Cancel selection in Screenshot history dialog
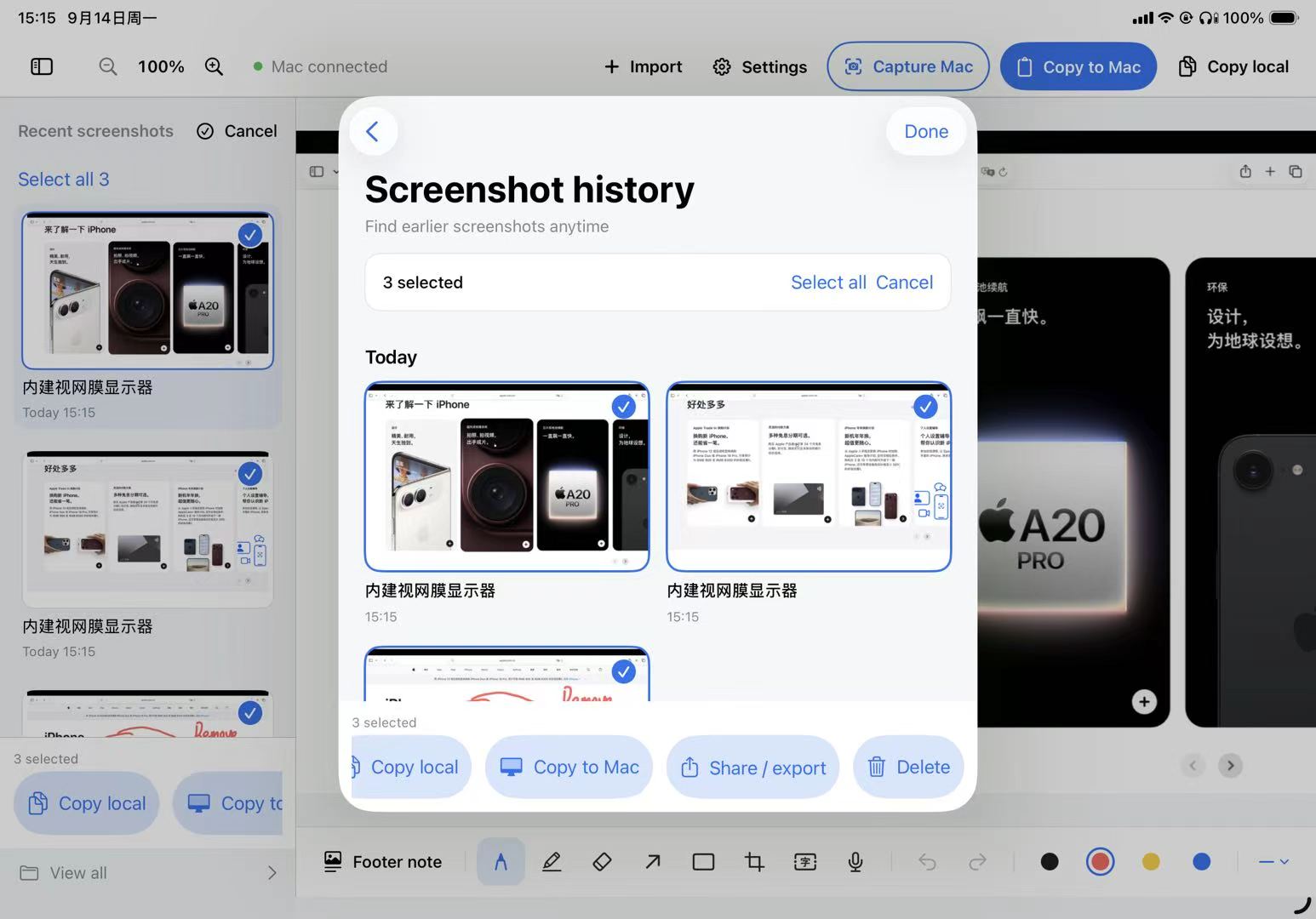This screenshot has height=919, width=1316. (x=904, y=283)
